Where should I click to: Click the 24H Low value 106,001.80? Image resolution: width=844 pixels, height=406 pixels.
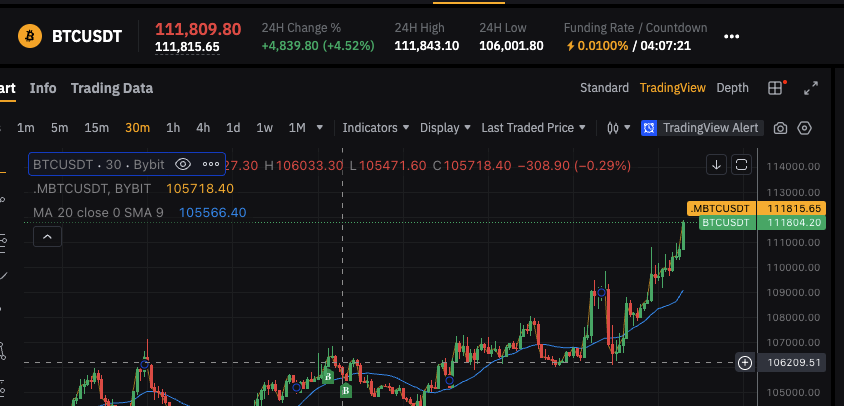coord(511,46)
